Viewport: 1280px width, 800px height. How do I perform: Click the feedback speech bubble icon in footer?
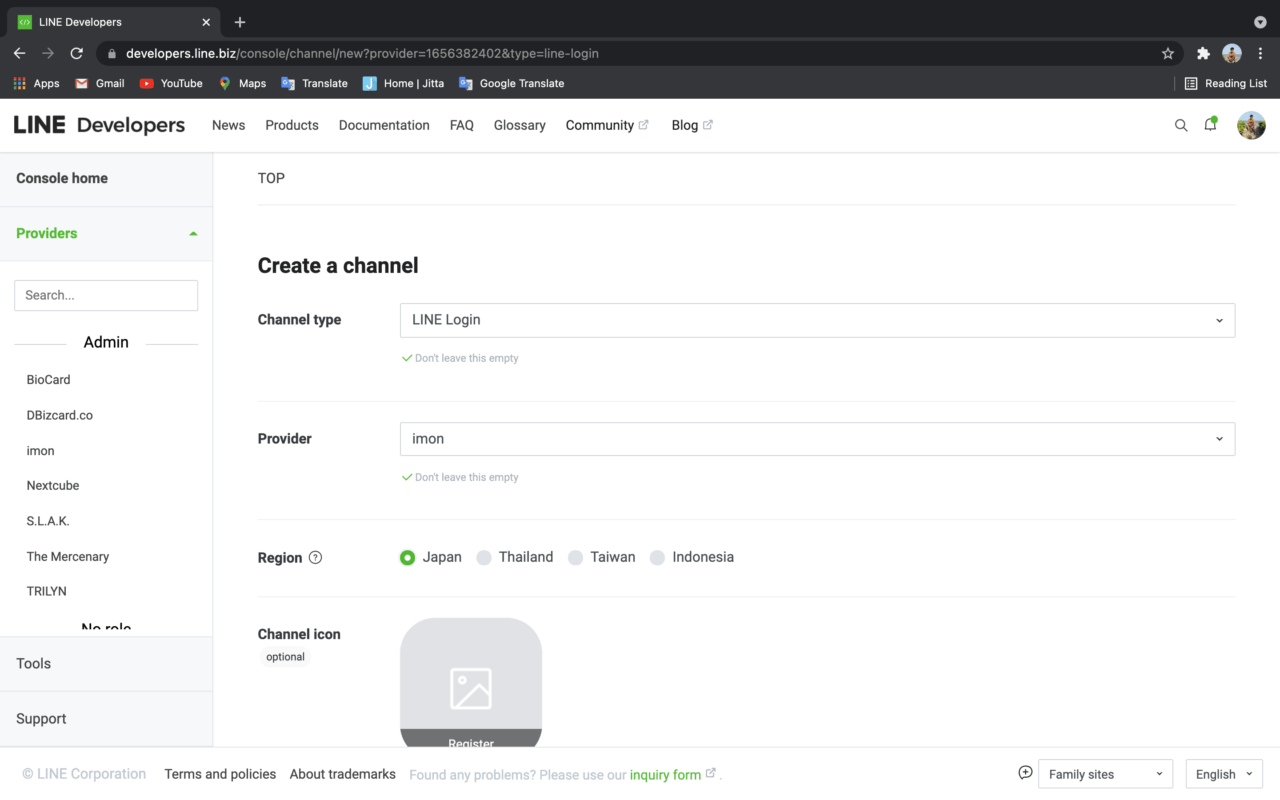(x=1025, y=773)
